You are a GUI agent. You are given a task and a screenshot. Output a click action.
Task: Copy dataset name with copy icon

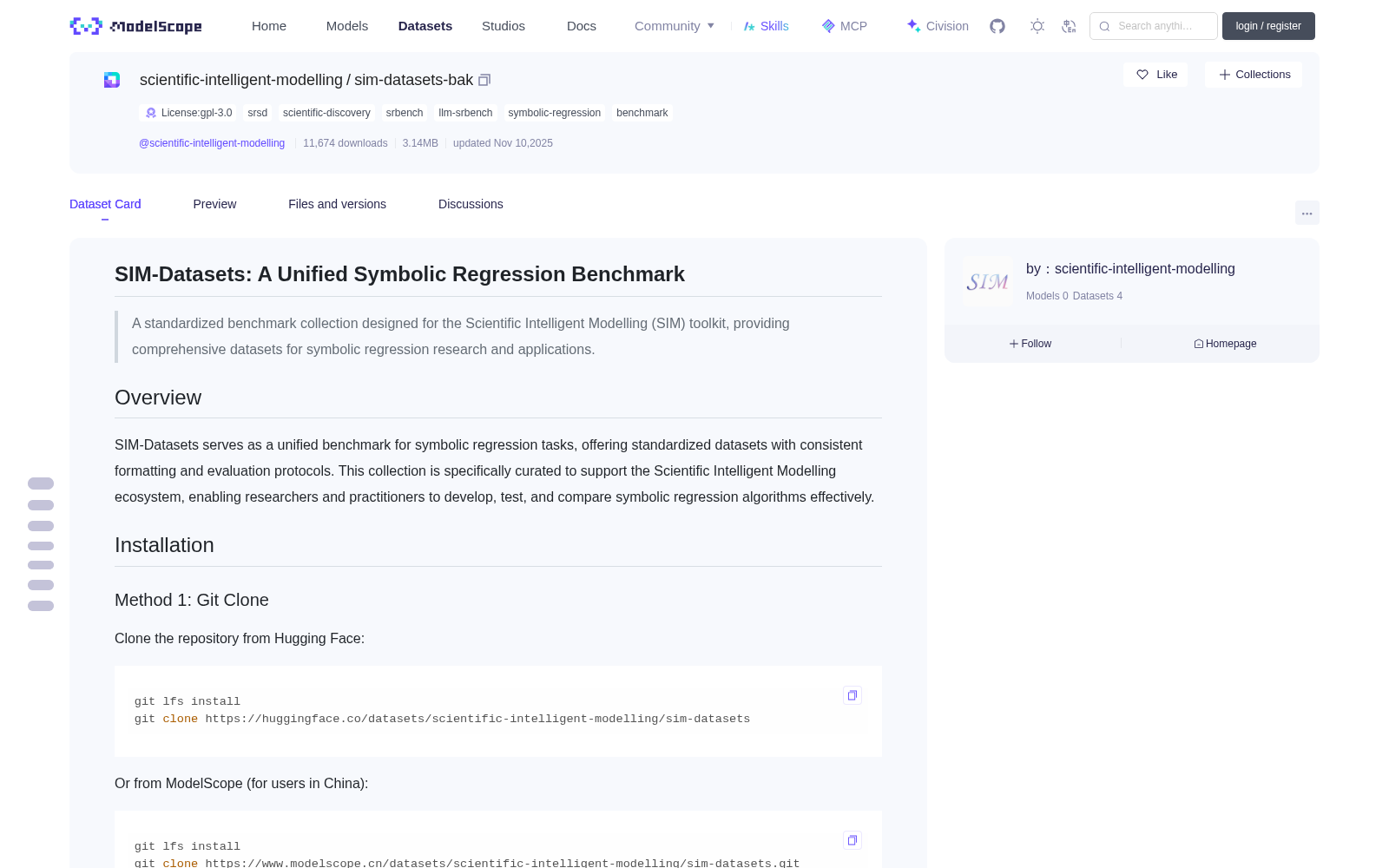[484, 80]
